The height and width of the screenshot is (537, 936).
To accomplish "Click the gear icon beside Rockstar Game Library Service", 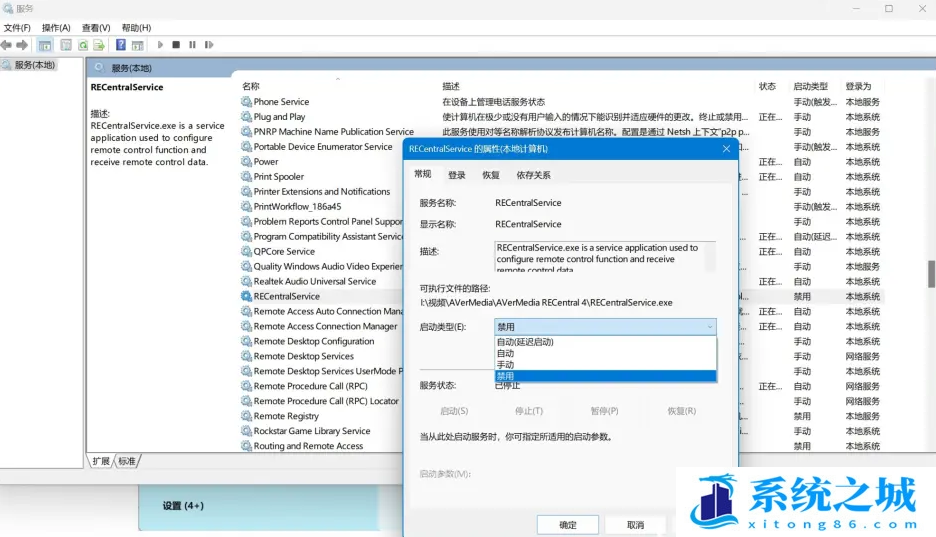I will pyautogui.click(x=246, y=430).
